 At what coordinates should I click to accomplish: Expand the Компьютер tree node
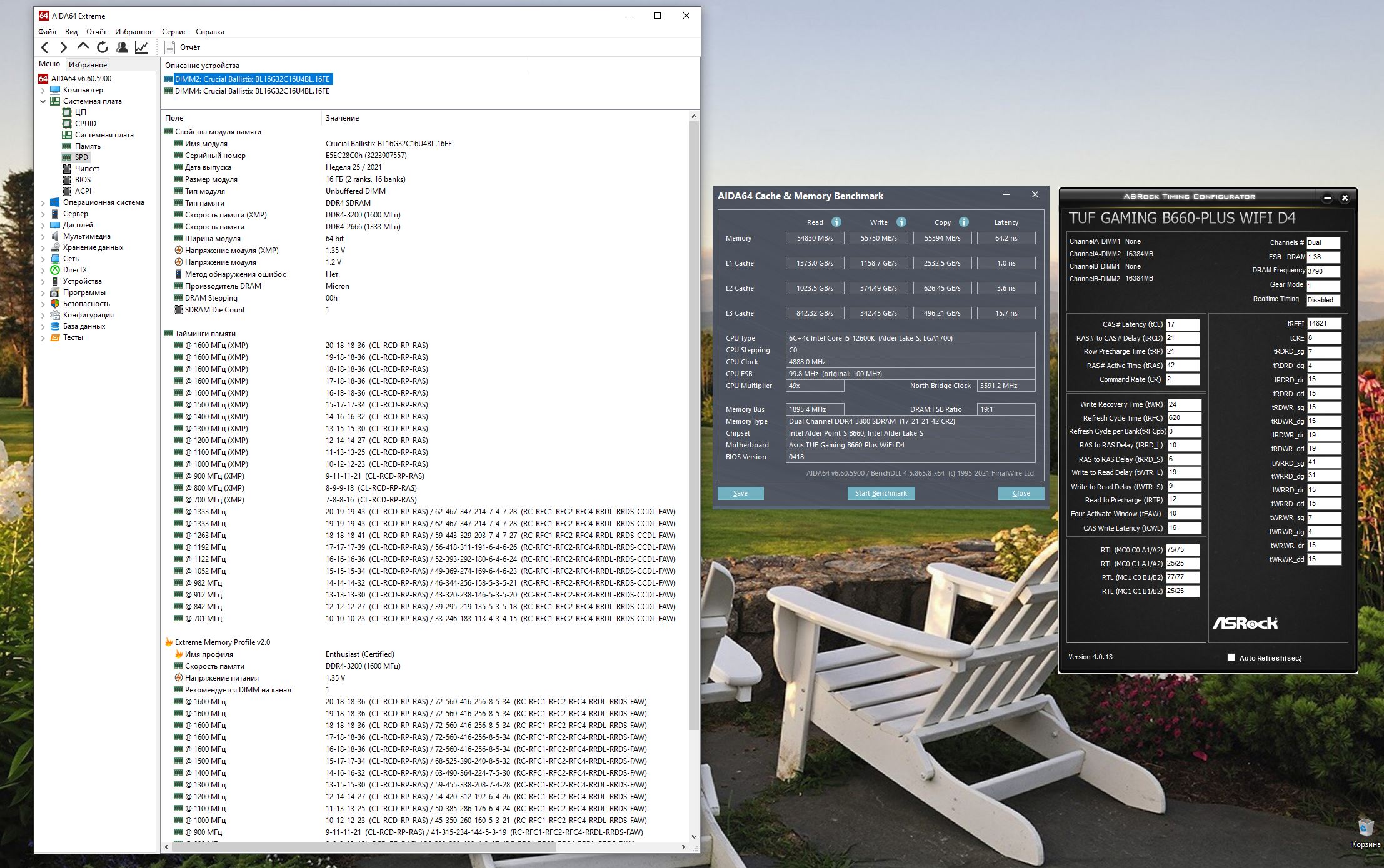[43, 90]
